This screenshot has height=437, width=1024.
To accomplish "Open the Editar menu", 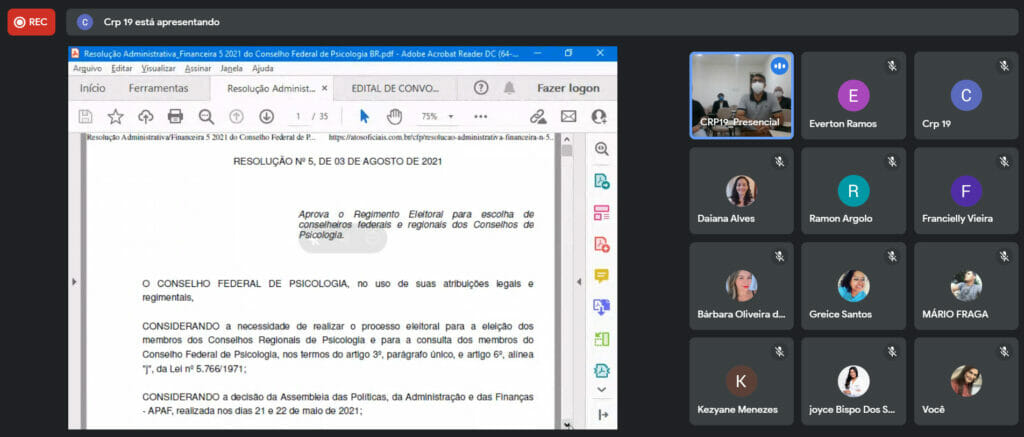I will tap(121, 68).
